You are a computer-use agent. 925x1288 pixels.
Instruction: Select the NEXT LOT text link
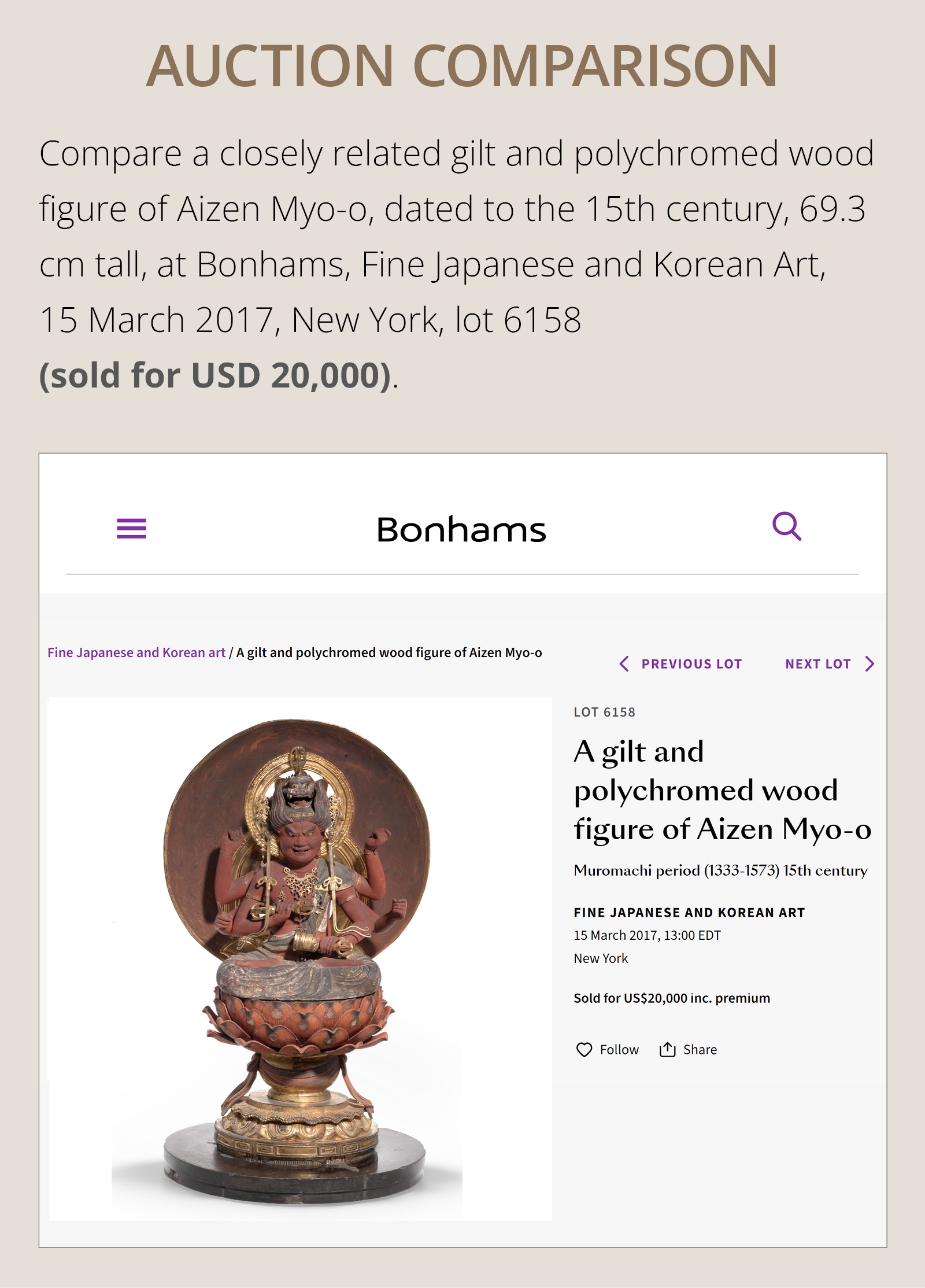click(x=817, y=664)
